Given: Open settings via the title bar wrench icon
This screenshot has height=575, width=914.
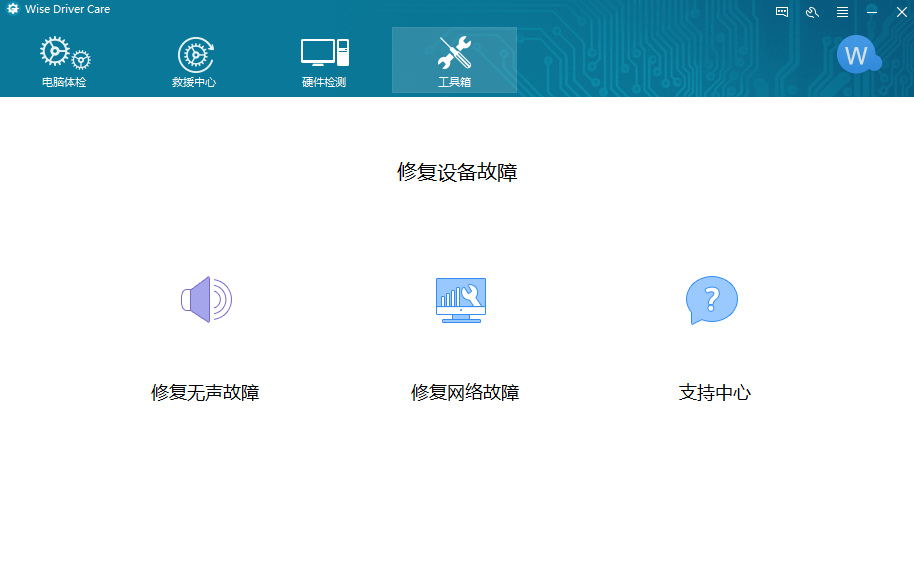Looking at the screenshot, I should (812, 12).
